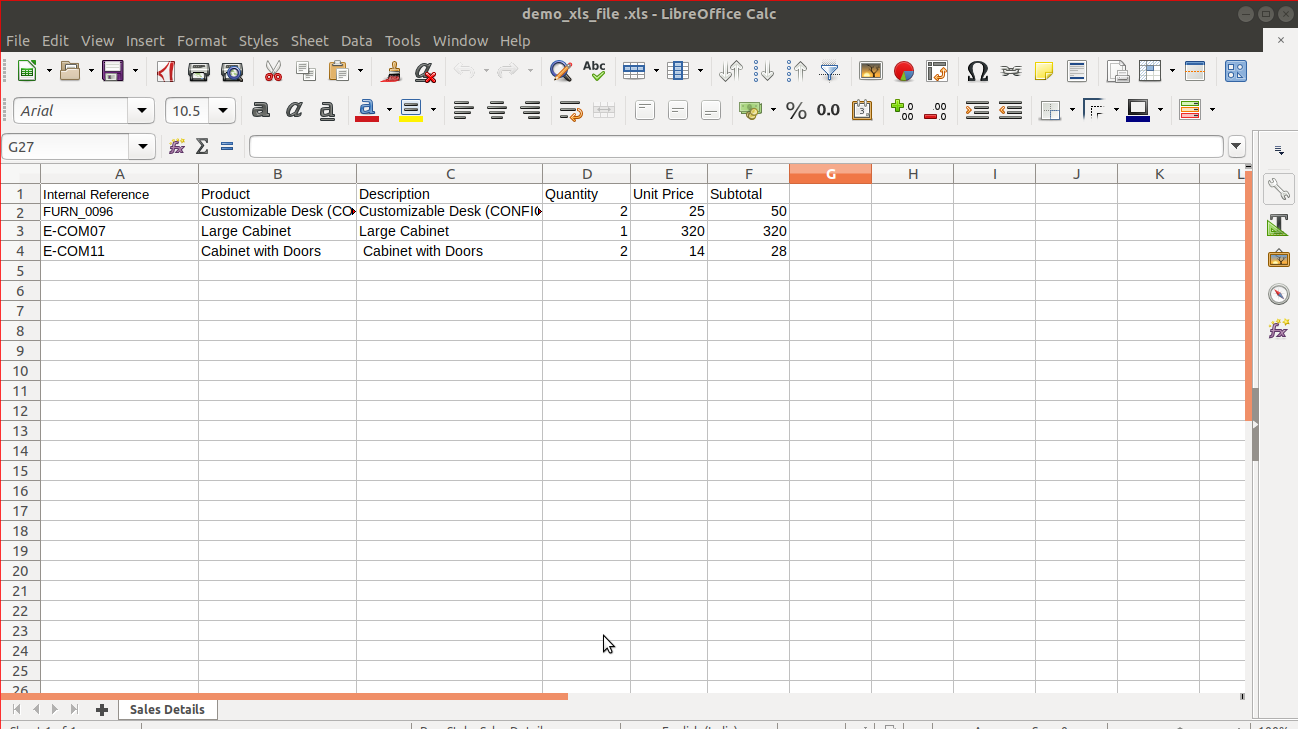Add a new sheet with plus button

(x=102, y=709)
